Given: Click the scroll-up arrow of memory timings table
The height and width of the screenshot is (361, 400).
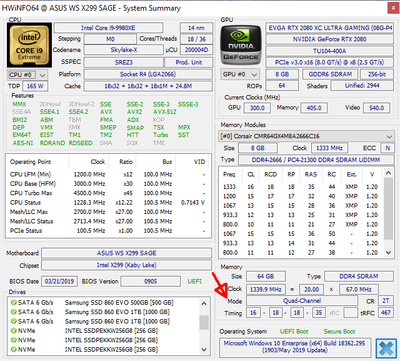Looking at the screenshot, I should tap(388, 173).
